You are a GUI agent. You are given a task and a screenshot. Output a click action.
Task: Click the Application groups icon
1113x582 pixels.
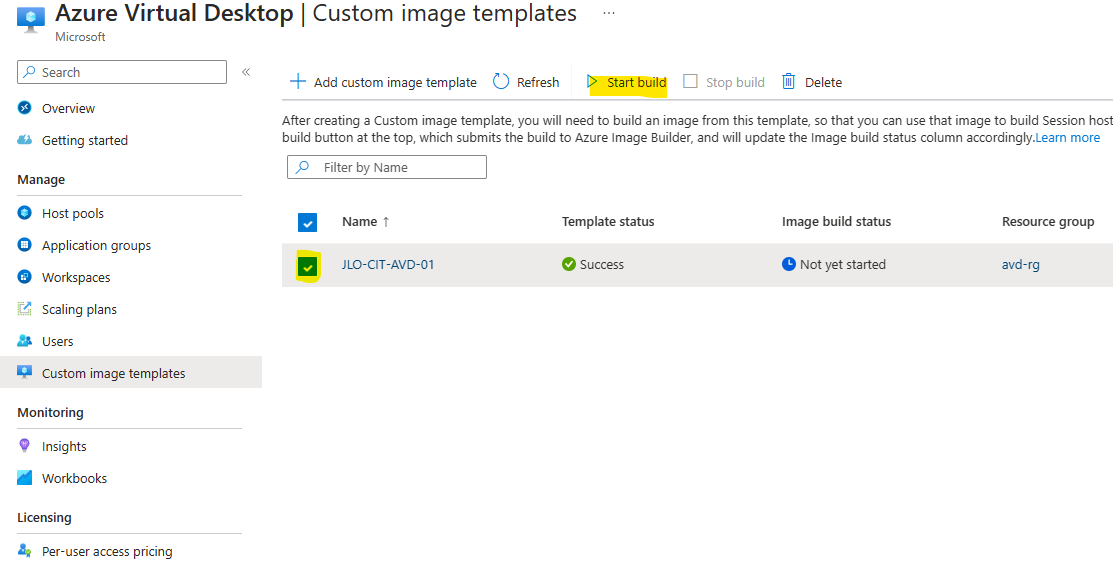coord(25,245)
